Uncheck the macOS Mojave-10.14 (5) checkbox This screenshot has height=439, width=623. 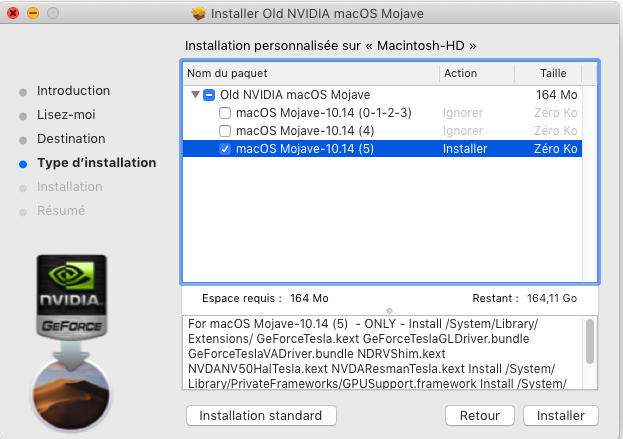click(225, 149)
